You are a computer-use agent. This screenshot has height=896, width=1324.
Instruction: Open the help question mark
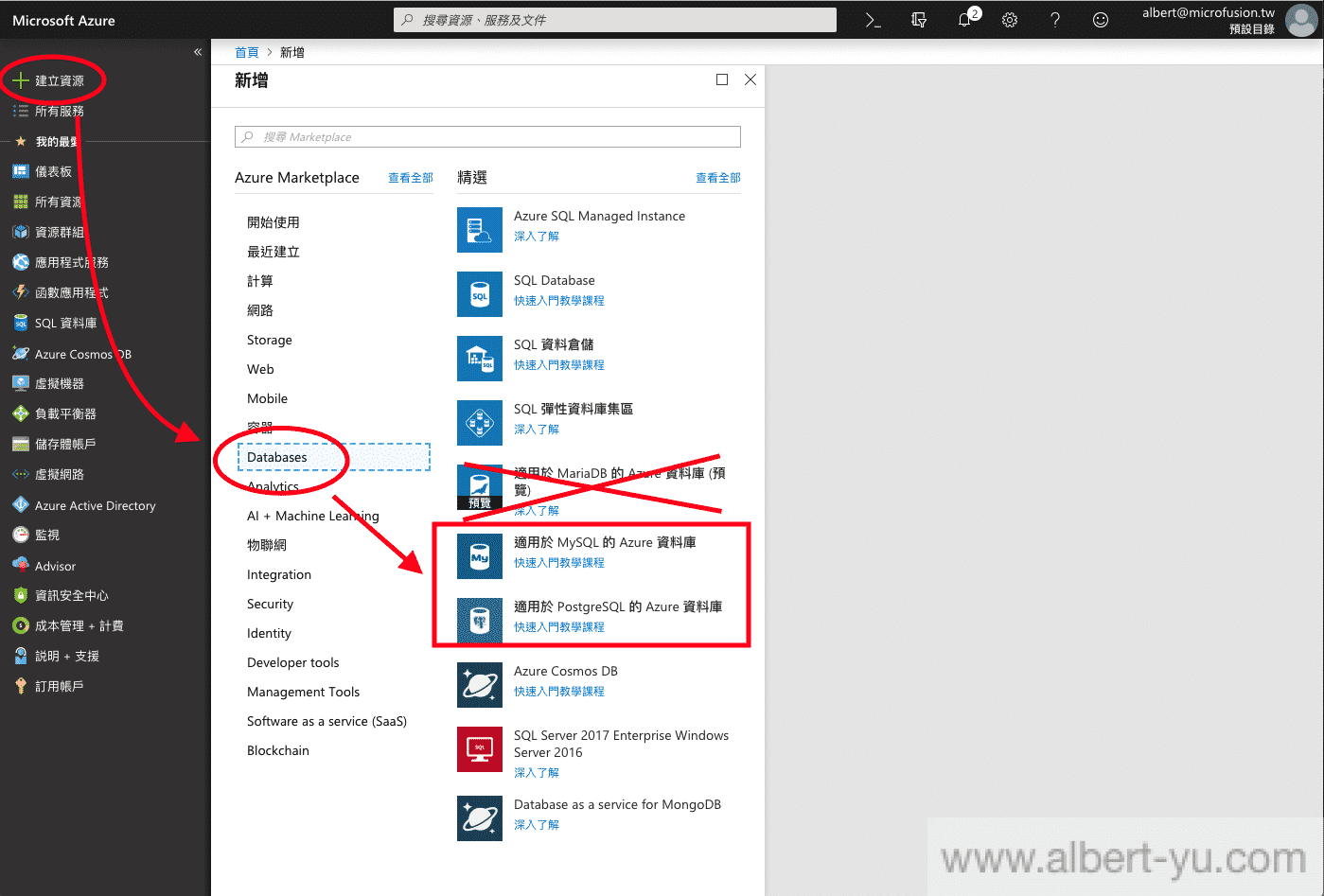[1055, 20]
